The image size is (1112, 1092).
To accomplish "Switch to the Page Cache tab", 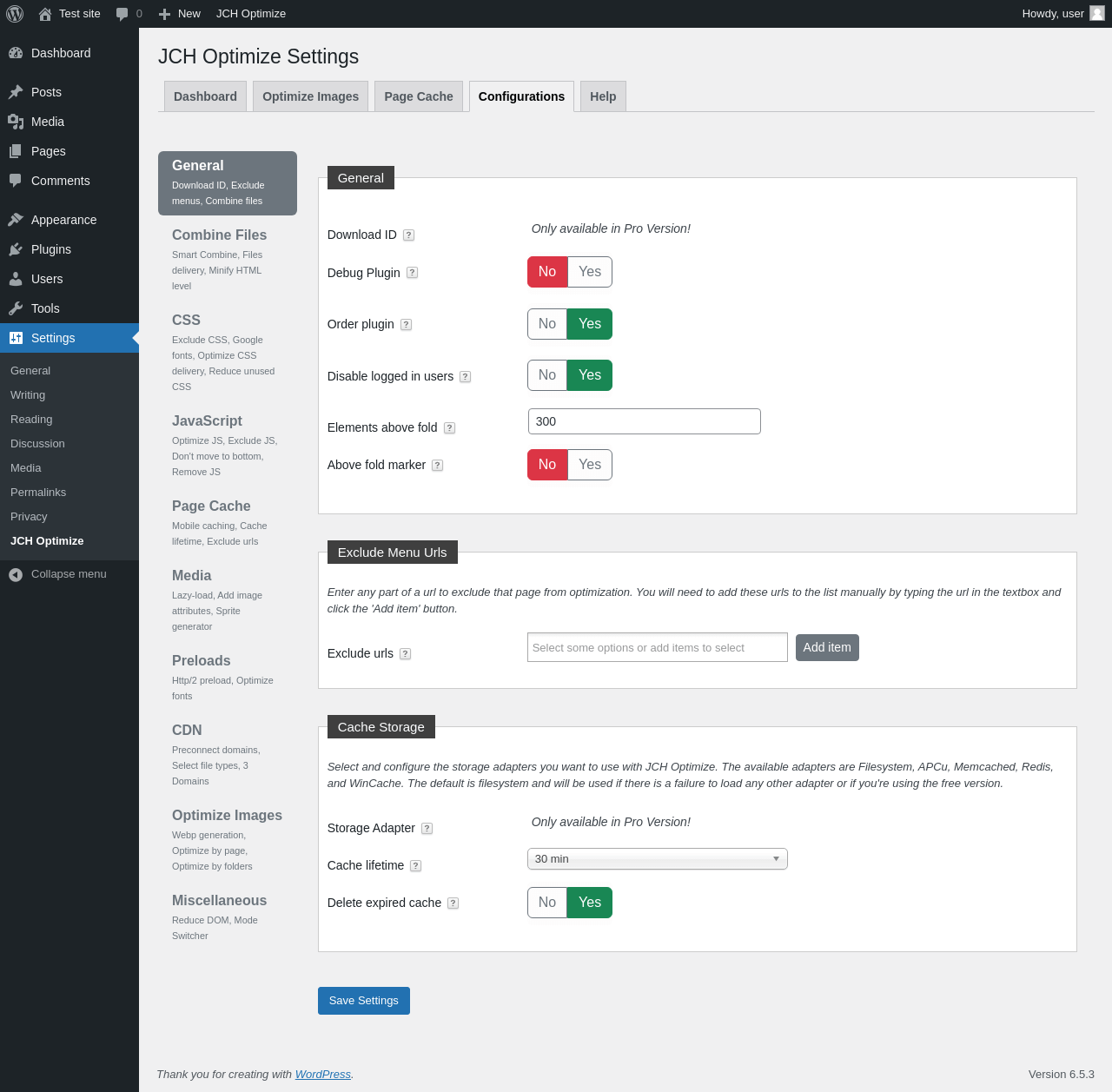I will 419,96.
